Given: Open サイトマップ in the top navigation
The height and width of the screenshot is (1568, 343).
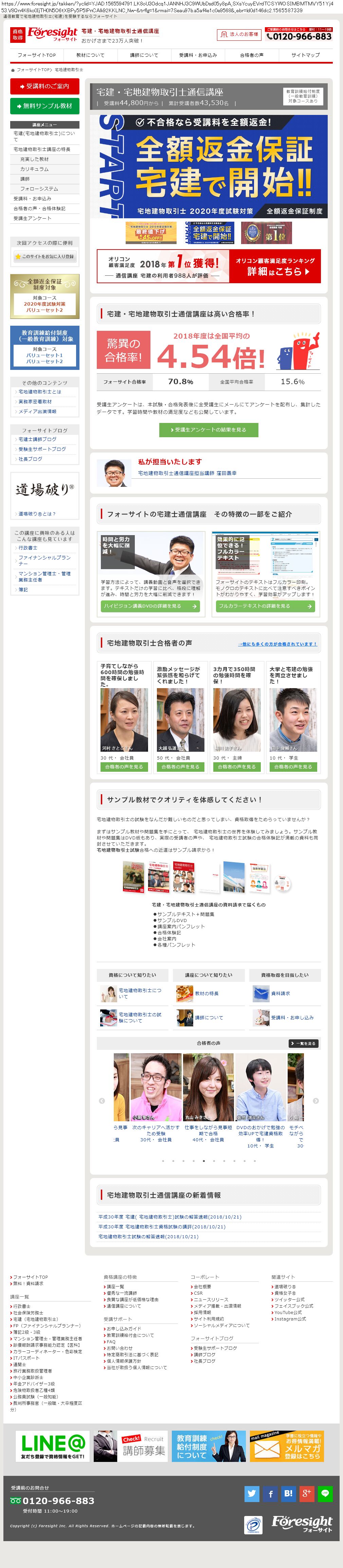Looking at the screenshot, I should pos(305,55).
